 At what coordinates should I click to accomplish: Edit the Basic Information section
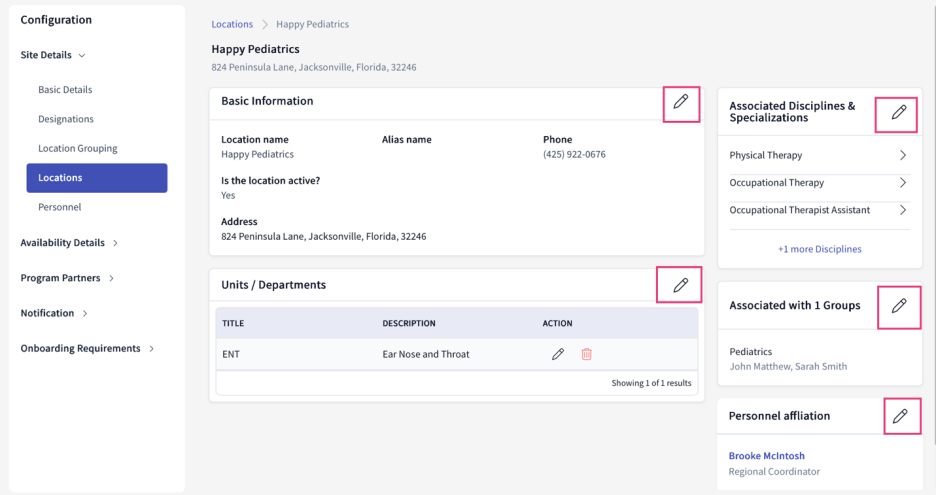pyautogui.click(x=681, y=102)
